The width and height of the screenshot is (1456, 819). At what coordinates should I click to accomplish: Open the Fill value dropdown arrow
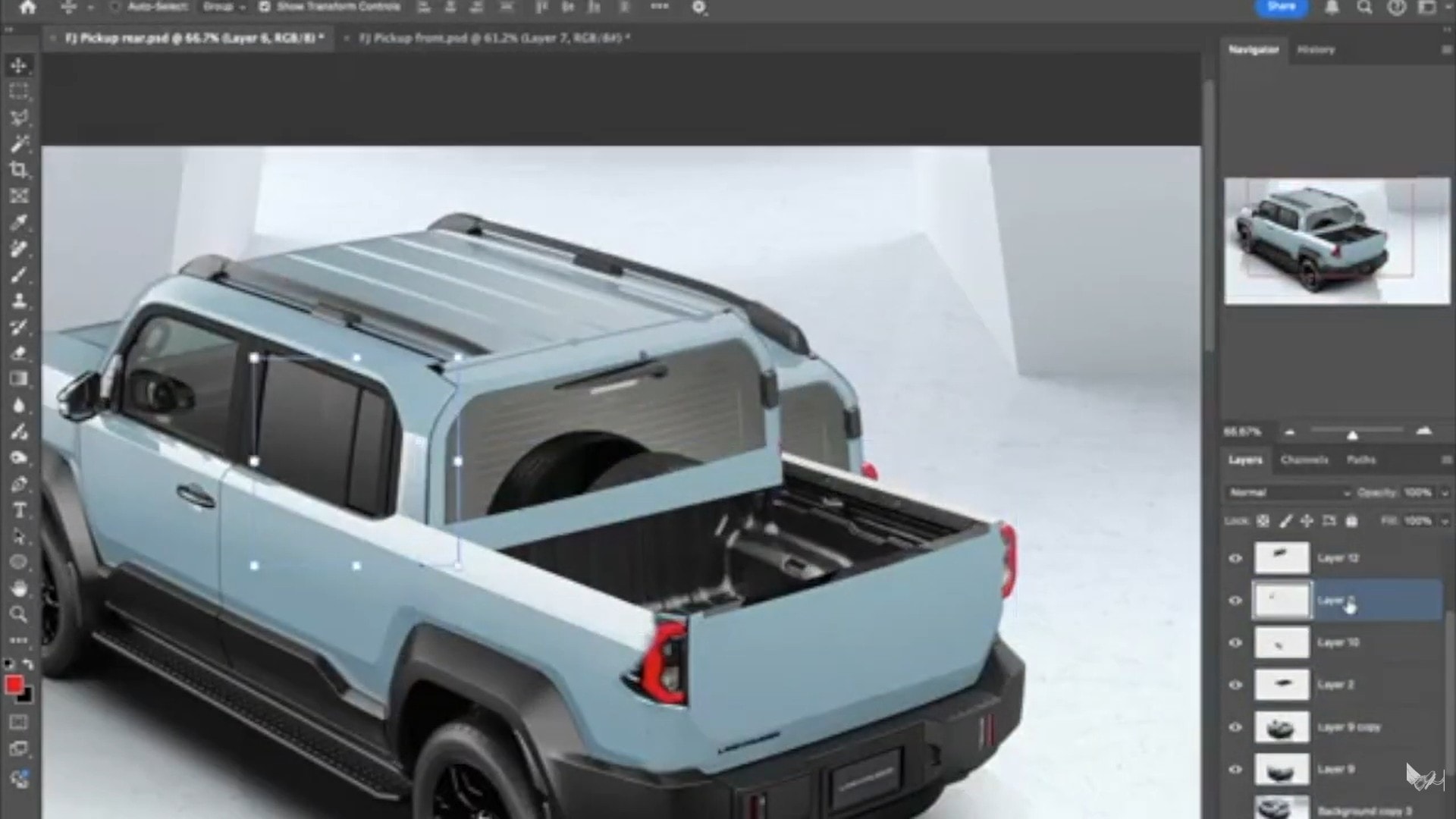click(1445, 521)
